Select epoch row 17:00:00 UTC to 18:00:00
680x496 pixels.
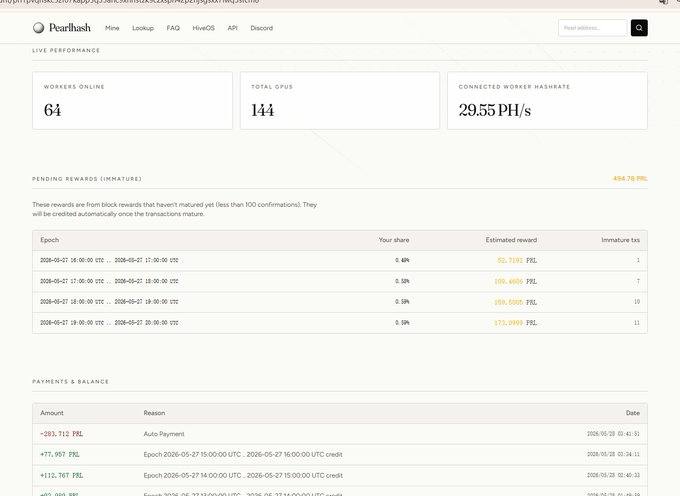pos(340,281)
